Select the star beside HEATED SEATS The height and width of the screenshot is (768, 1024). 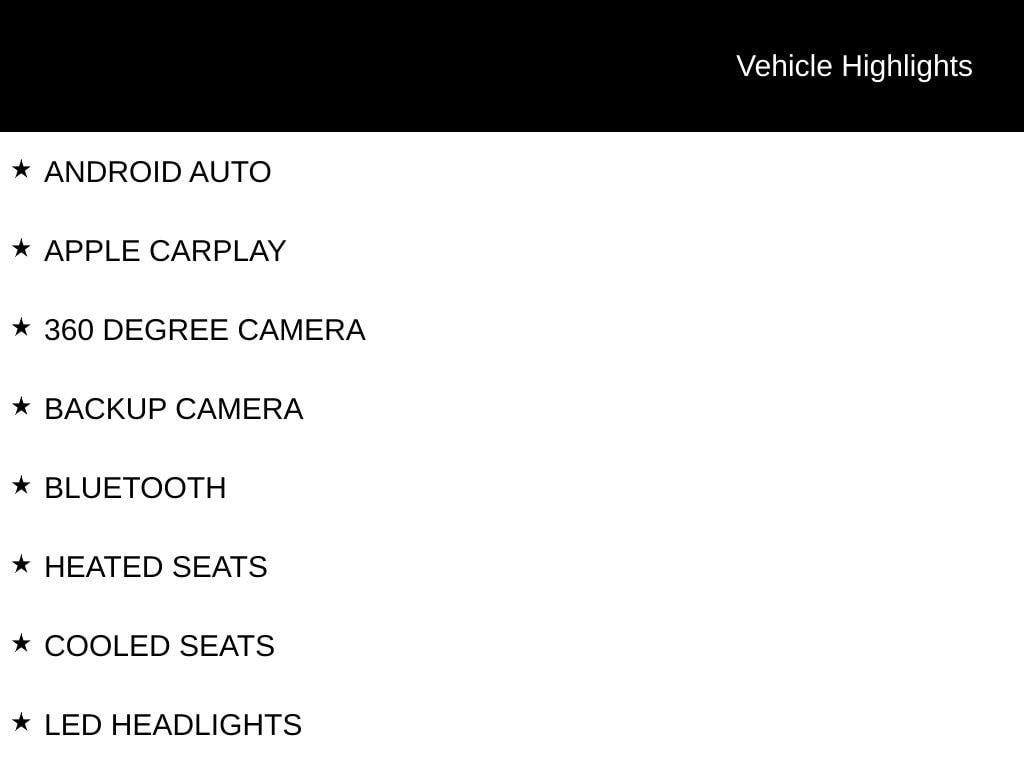click(x=21, y=565)
